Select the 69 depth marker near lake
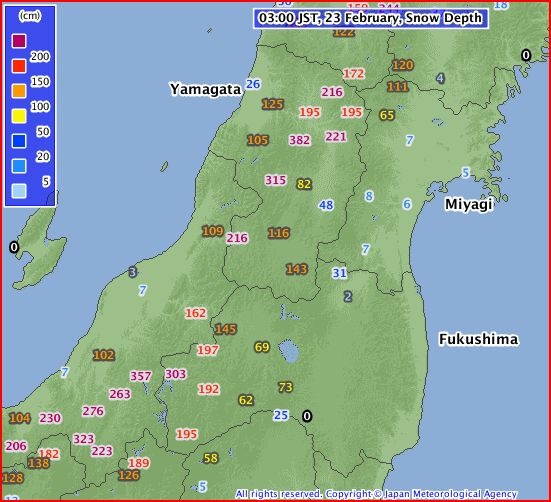Image resolution: width=551 pixels, height=502 pixels. tap(262, 347)
